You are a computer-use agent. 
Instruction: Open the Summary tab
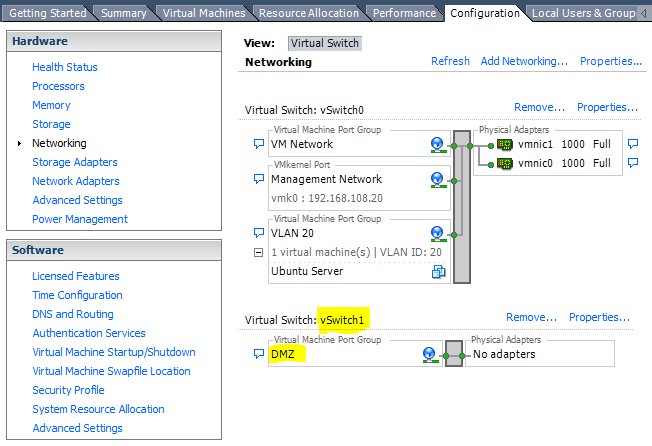124,13
